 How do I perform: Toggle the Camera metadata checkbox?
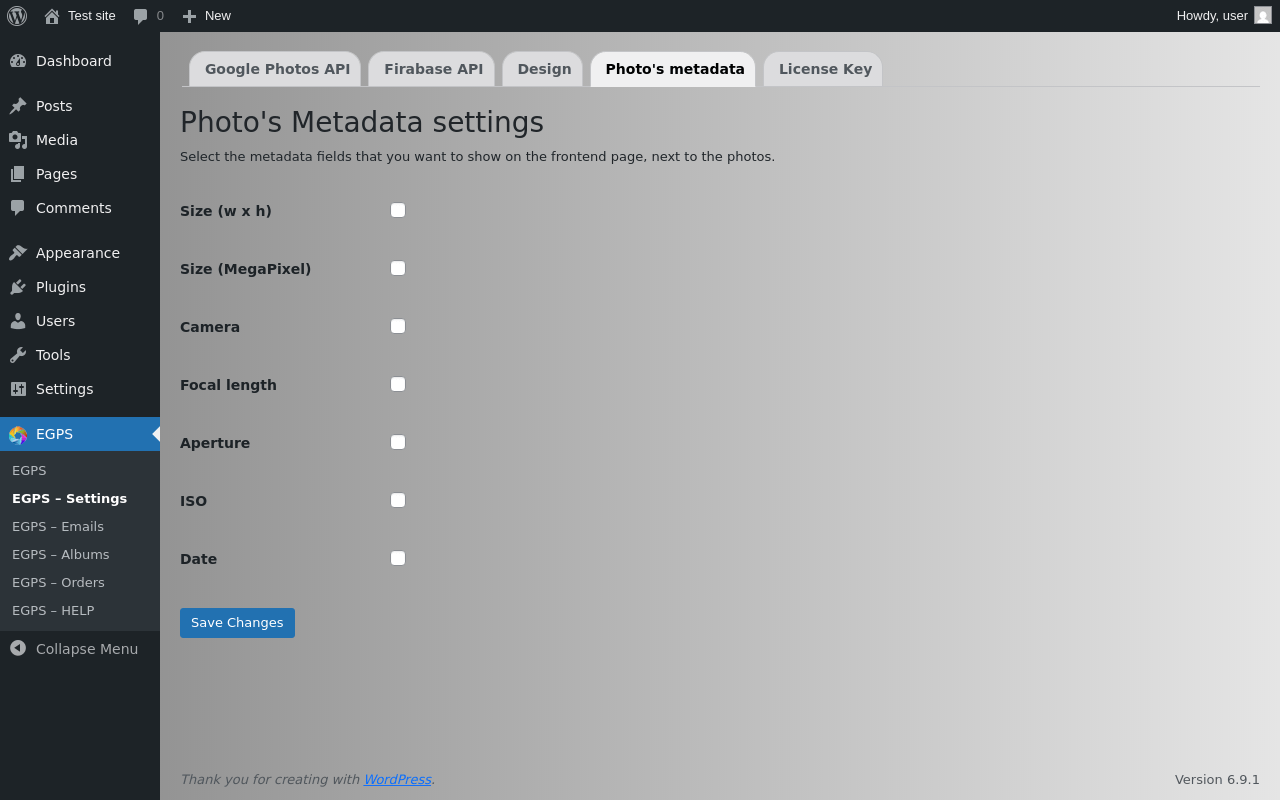(x=398, y=326)
